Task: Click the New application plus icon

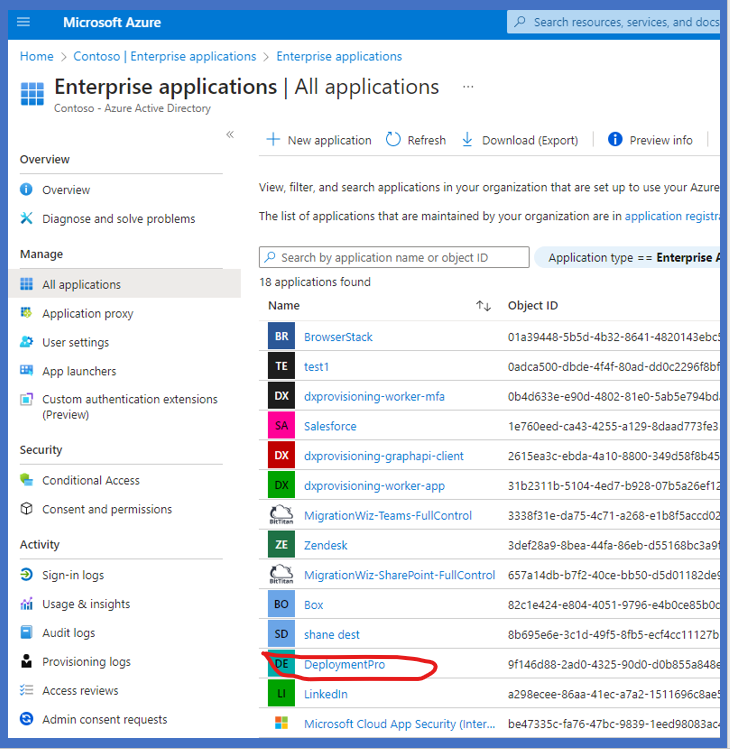Action: click(x=273, y=139)
